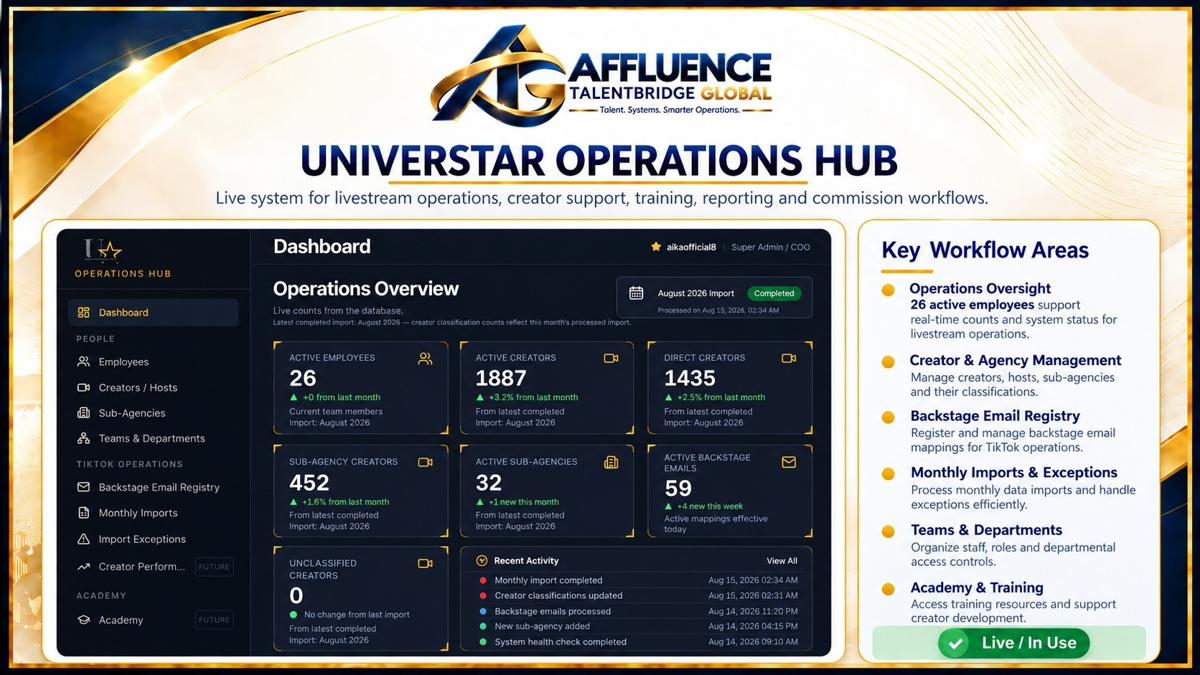The width and height of the screenshot is (1200, 675).
Task: Open New sub-agency added activity row
Action: click(637, 626)
